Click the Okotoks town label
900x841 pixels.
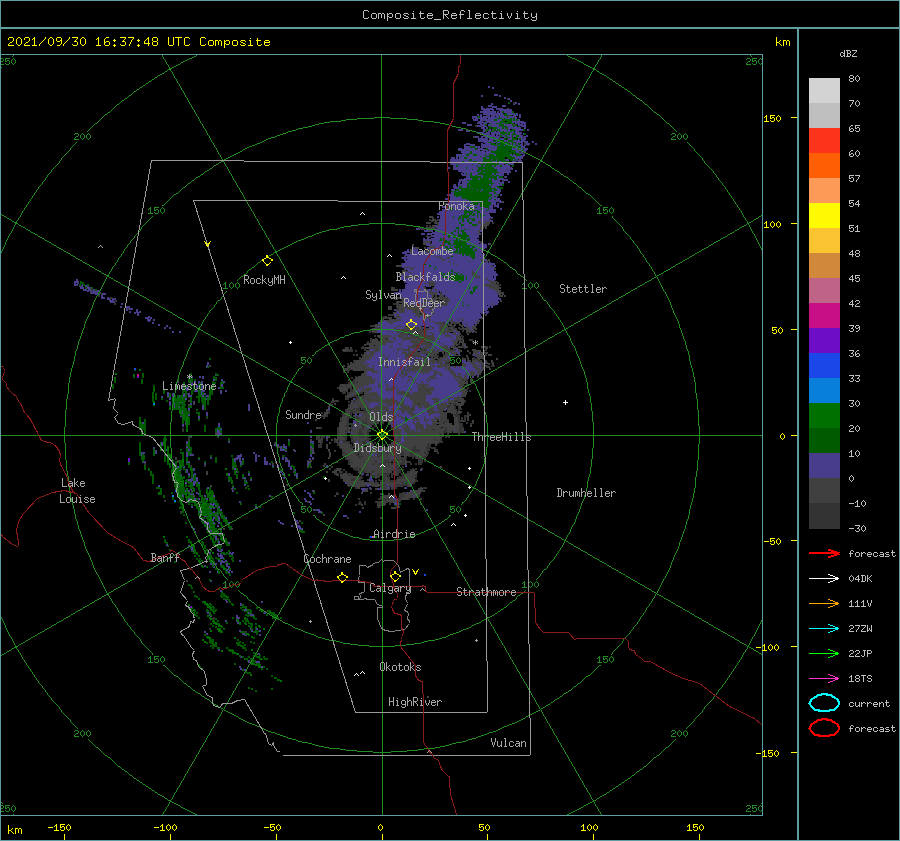click(400, 667)
